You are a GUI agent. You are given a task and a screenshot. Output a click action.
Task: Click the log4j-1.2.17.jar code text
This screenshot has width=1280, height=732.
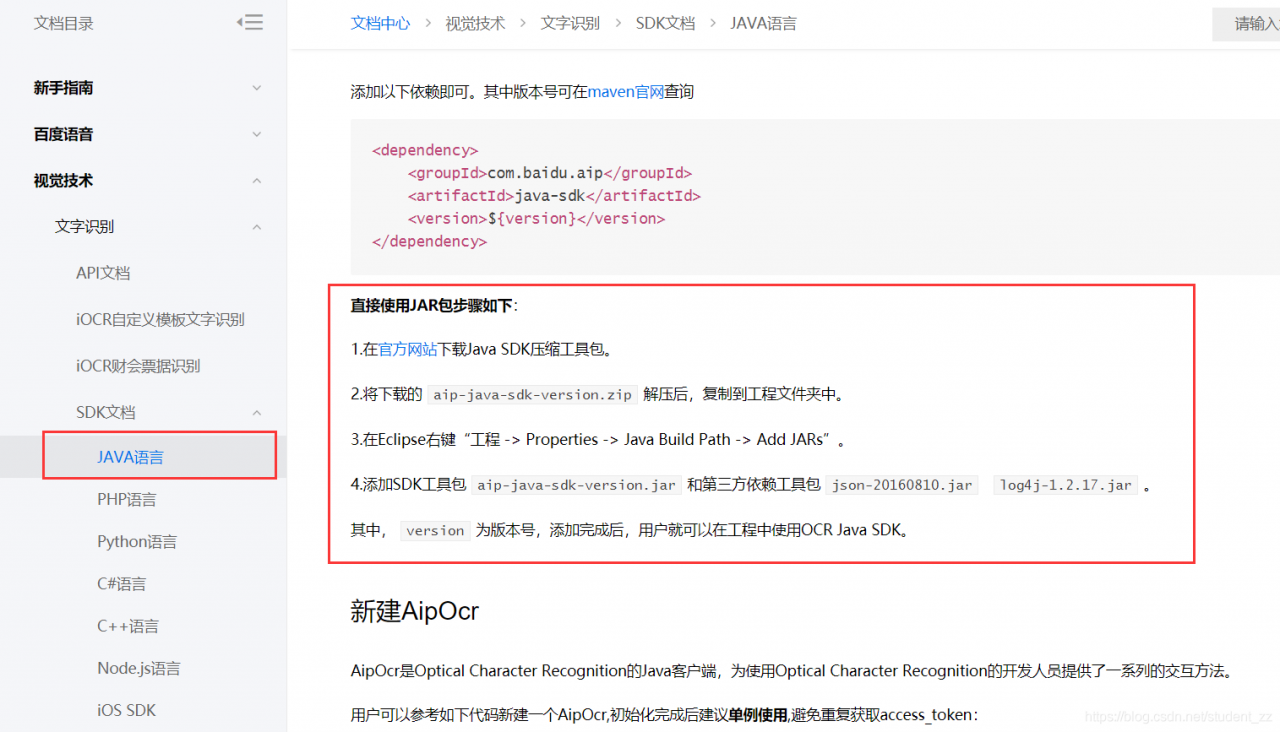tap(1066, 485)
